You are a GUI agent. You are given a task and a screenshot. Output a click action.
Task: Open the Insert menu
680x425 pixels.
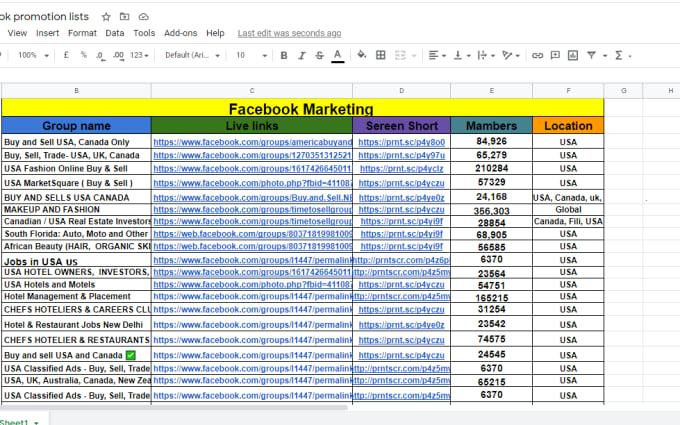(47, 33)
